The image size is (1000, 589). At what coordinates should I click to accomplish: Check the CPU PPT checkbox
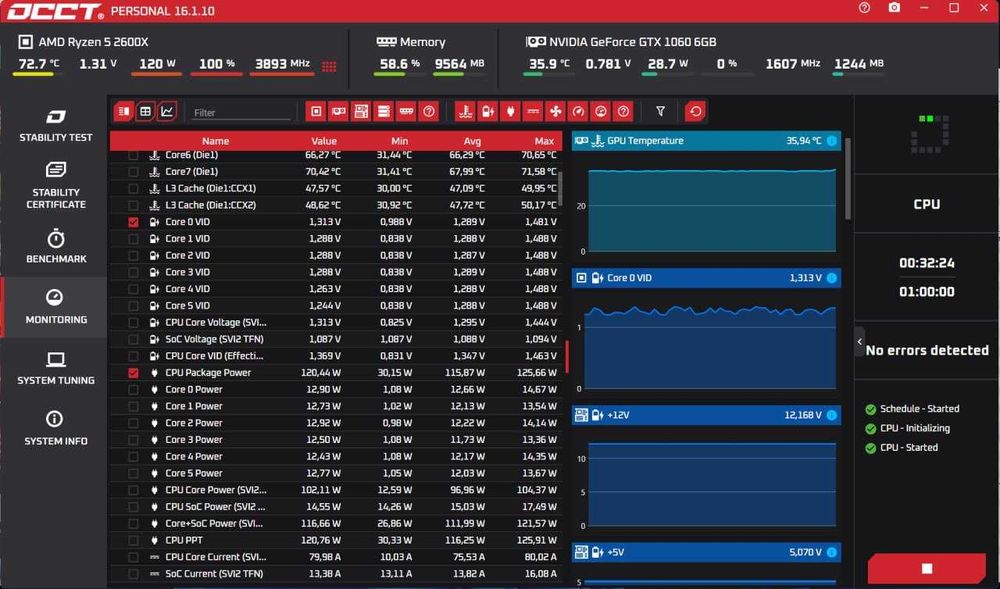(133, 541)
